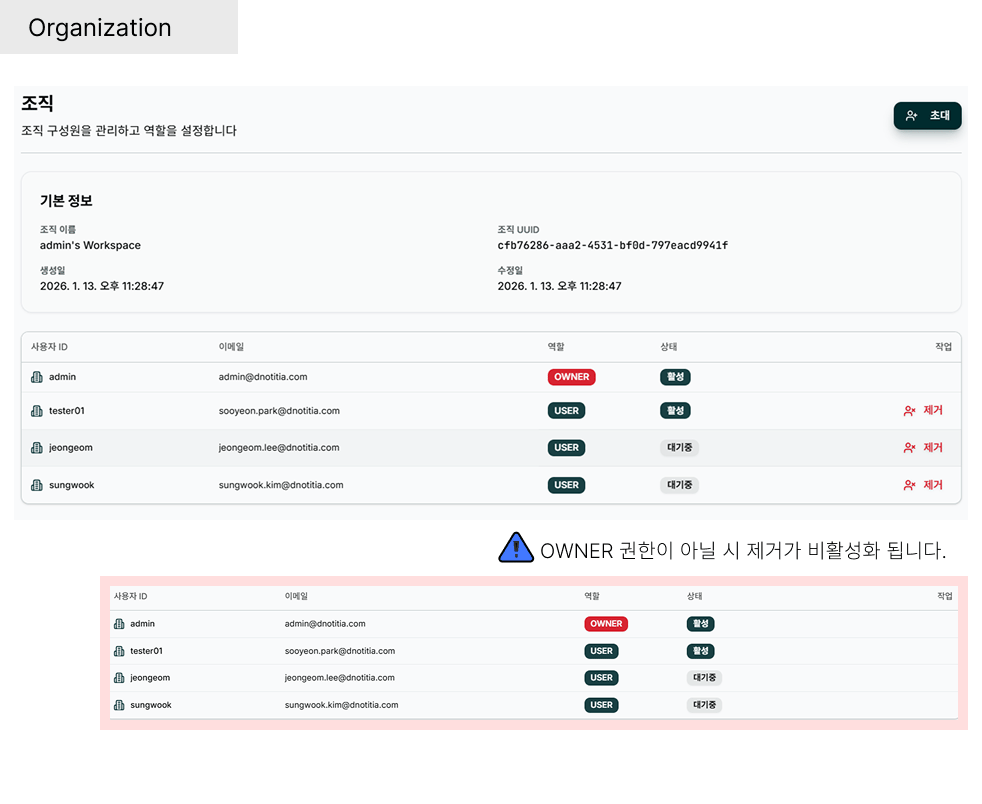Click the USER badge in upper jeongeom row
Viewport: 982px width, 804px height.
(566, 448)
